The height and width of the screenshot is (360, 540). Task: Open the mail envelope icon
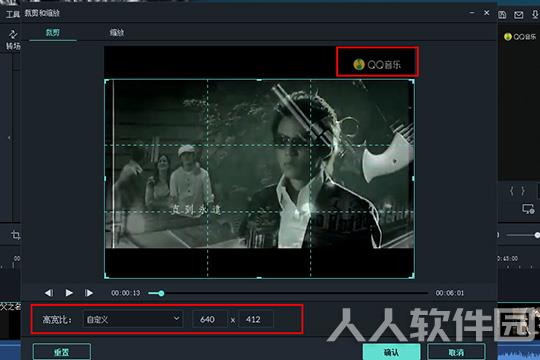click(518, 14)
